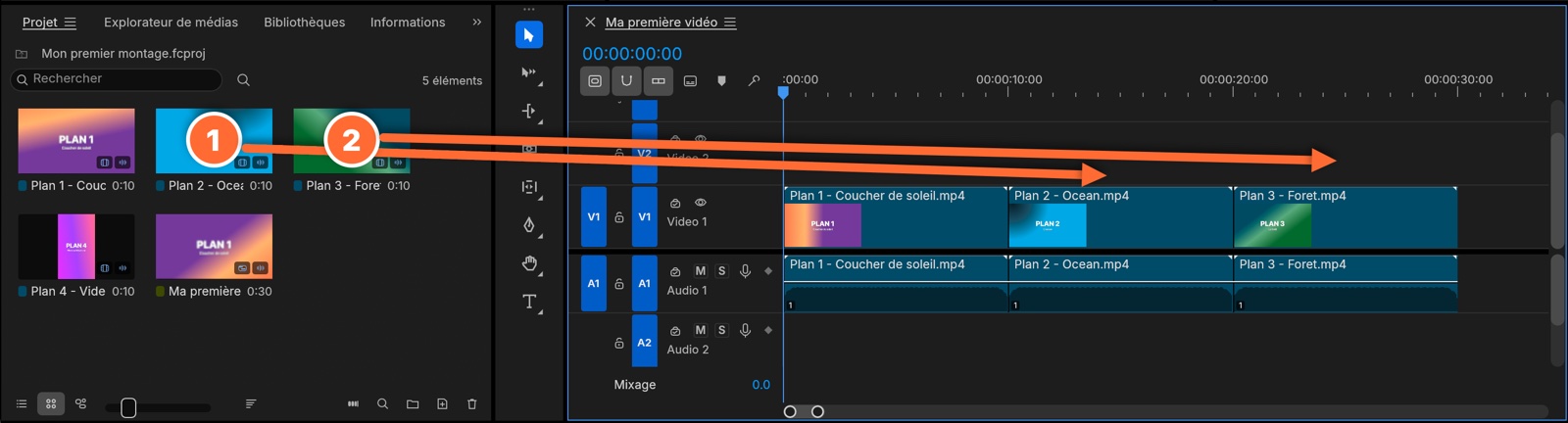The width and height of the screenshot is (1568, 423).
Task: Mute Audio 2 track
Action: (x=700, y=330)
